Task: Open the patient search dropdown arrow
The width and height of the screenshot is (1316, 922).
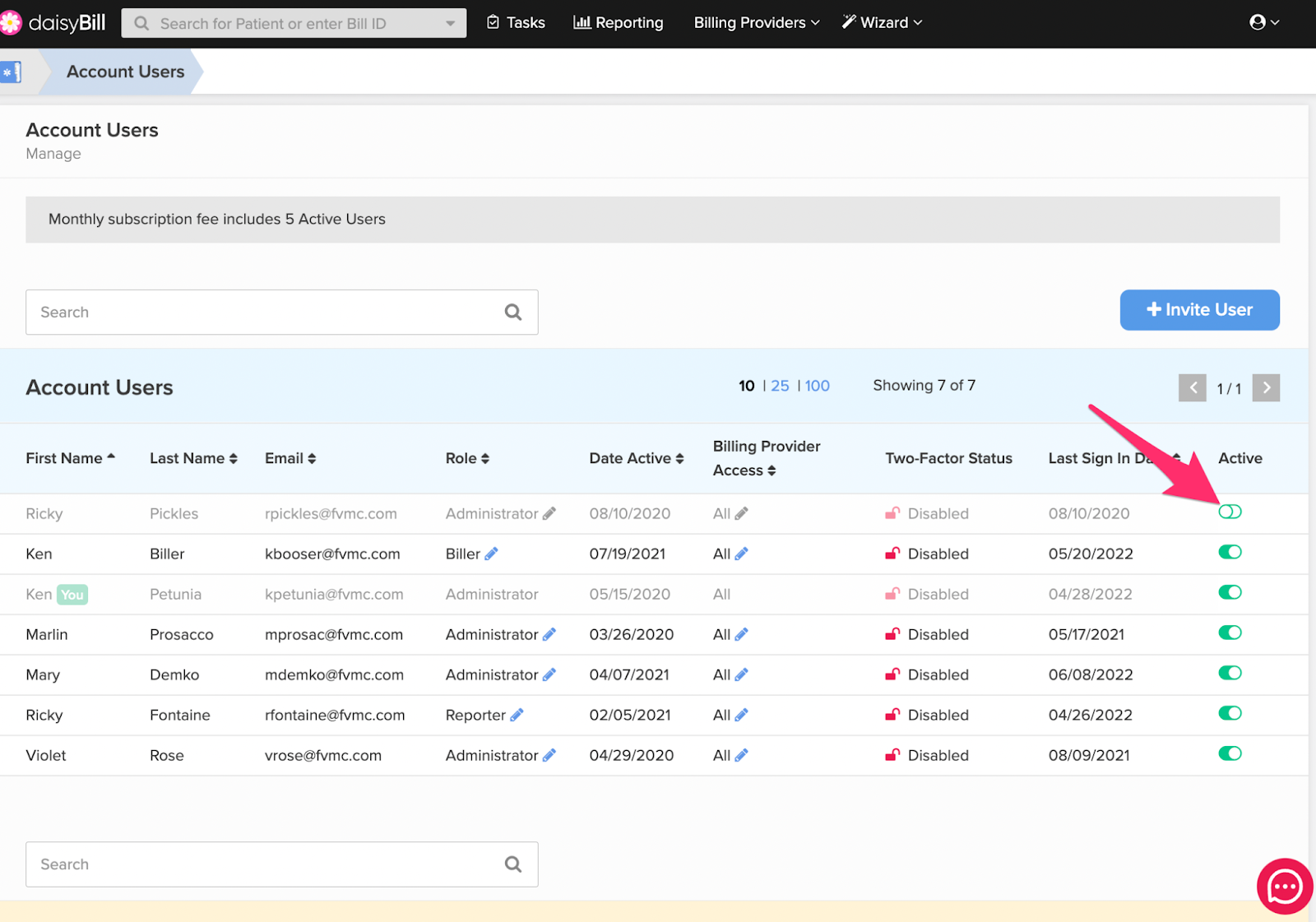Action: coord(449,23)
